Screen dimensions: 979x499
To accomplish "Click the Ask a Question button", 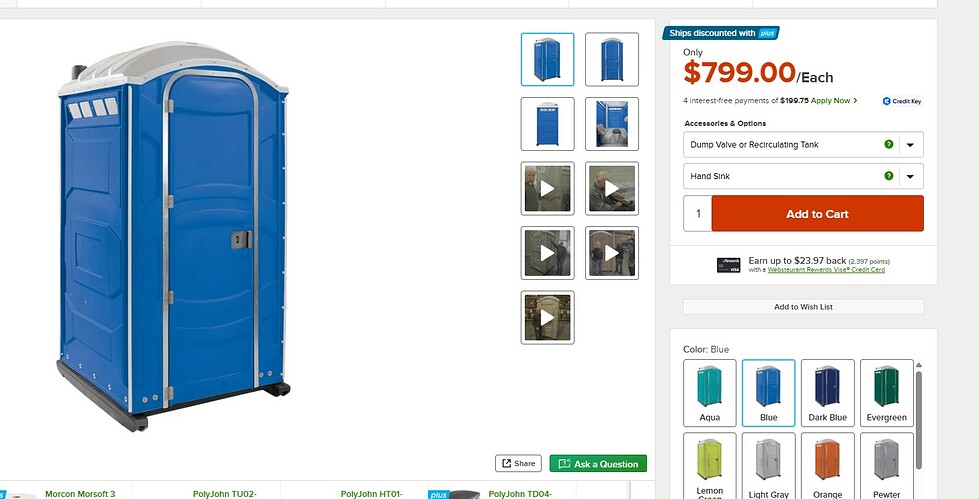I will [x=598, y=463].
